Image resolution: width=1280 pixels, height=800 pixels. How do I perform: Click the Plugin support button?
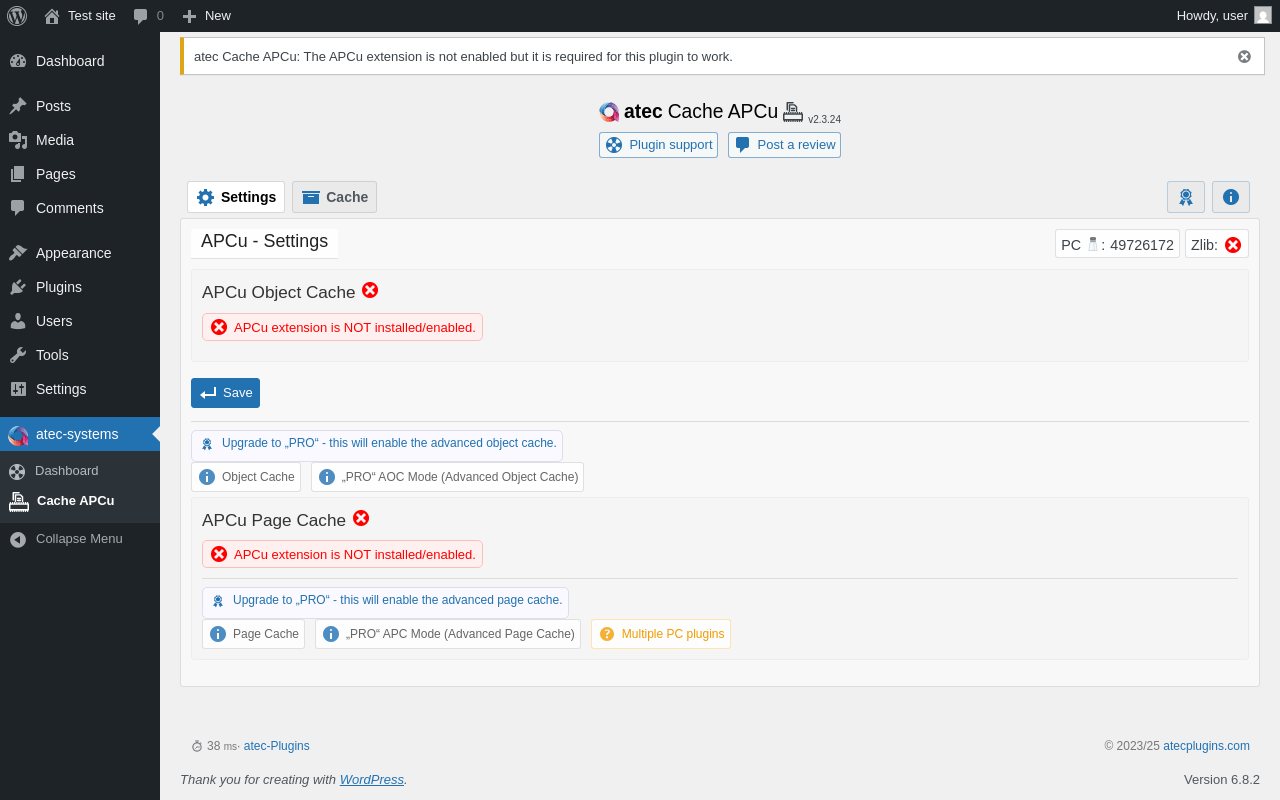click(658, 145)
